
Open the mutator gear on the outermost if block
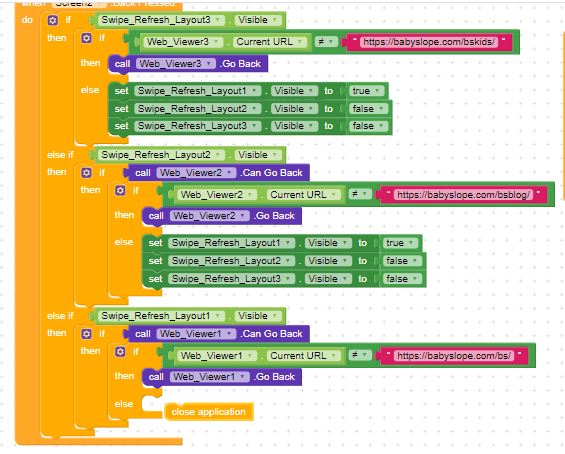click(53, 20)
